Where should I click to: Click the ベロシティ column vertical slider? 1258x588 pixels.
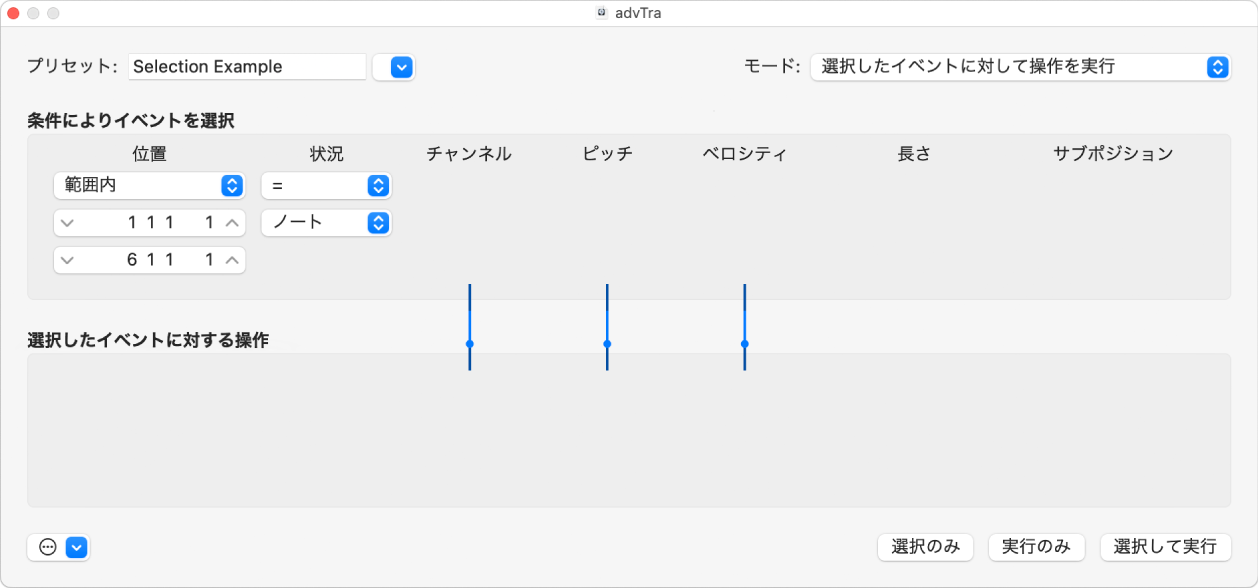coord(744,345)
